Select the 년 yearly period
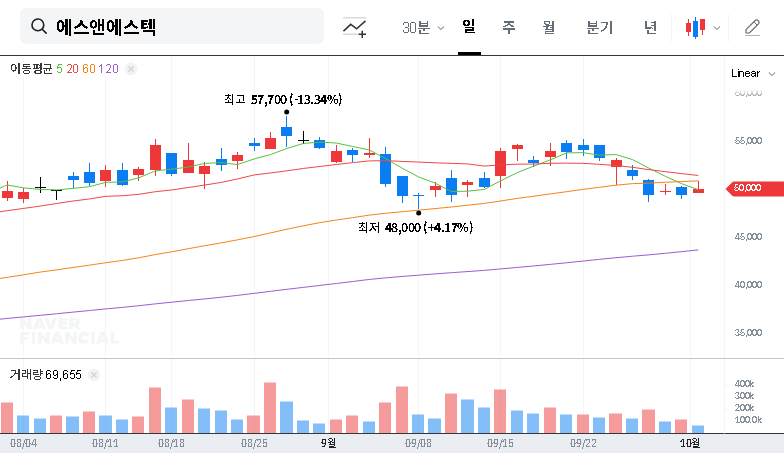 (650, 27)
